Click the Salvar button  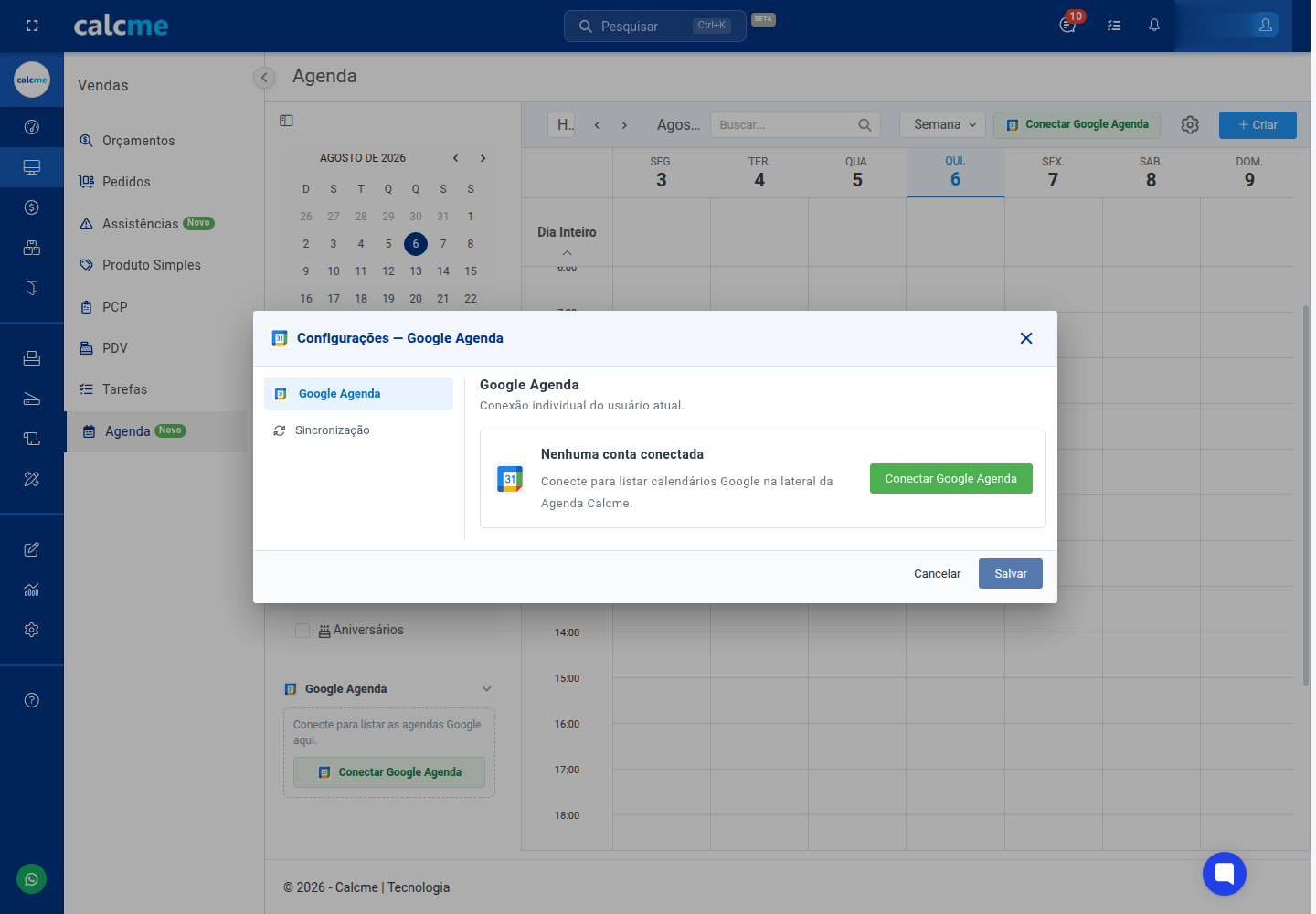(x=1011, y=574)
